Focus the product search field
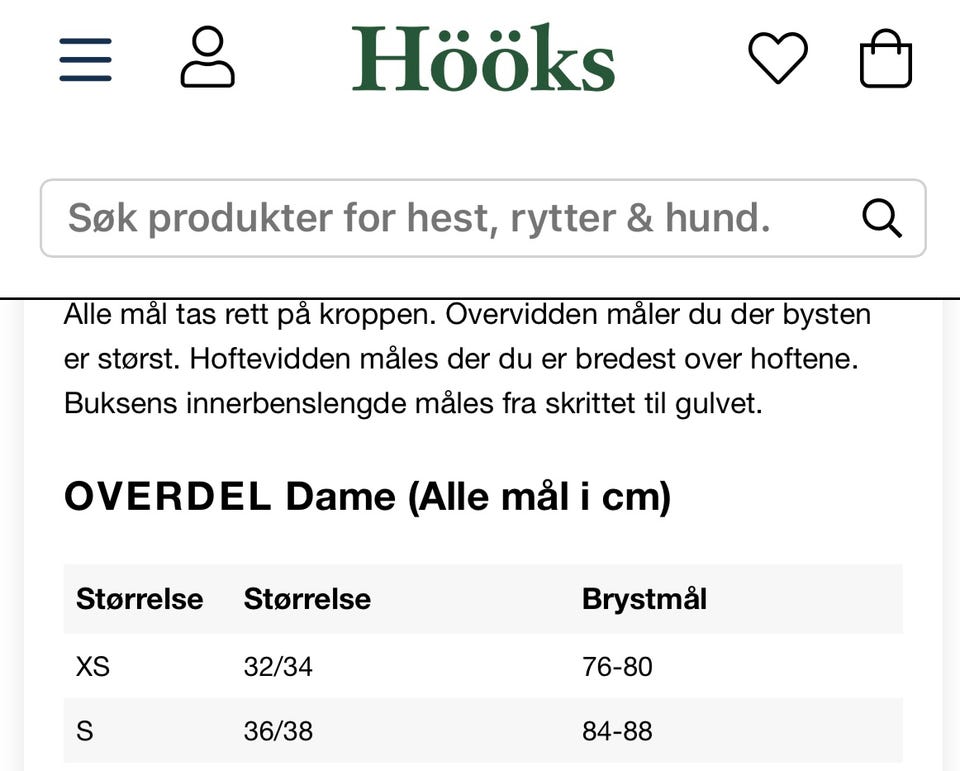Screen dimensions: 960x771 pyautogui.click(x=450, y=218)
